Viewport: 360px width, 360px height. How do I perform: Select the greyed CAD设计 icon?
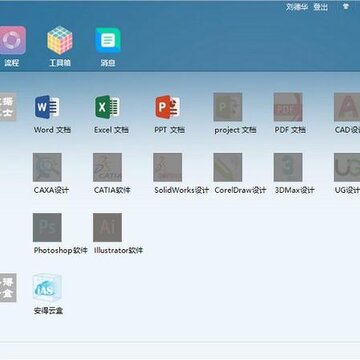coord(347,107)
